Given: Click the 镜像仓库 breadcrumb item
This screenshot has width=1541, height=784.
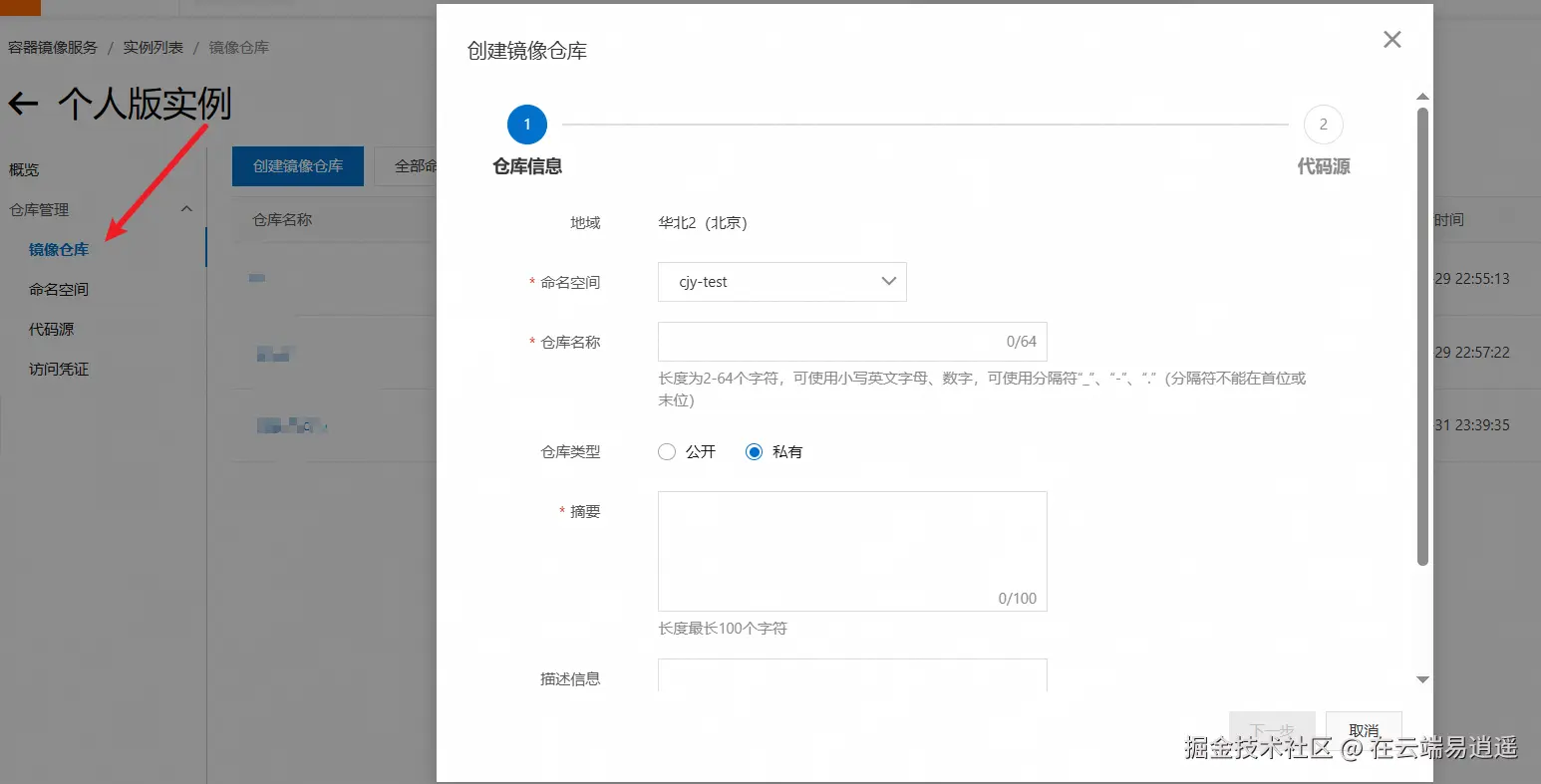Looking at the screenshot, I should tap(239, 48).
